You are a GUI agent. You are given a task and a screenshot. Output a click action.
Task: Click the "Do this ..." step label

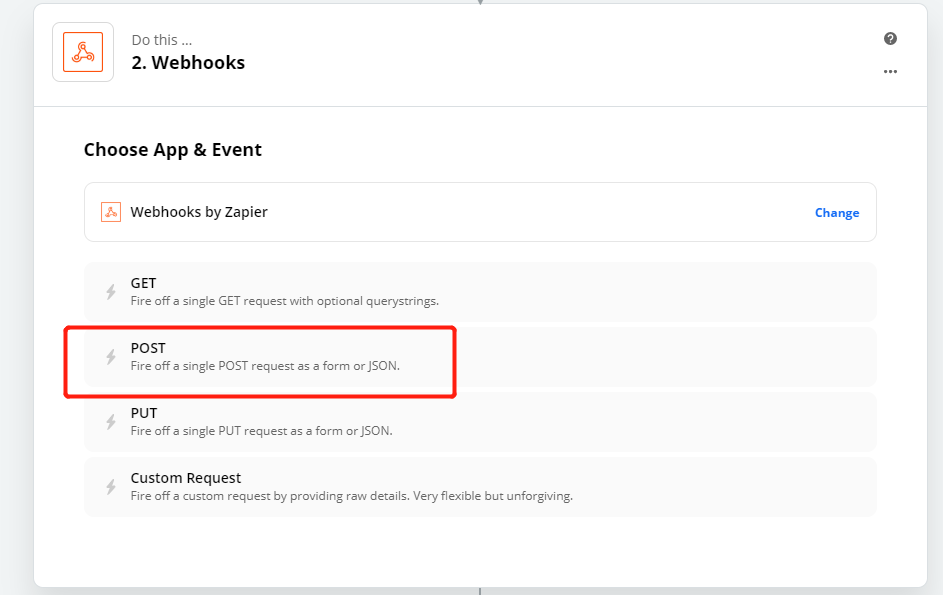click(162, 40)
